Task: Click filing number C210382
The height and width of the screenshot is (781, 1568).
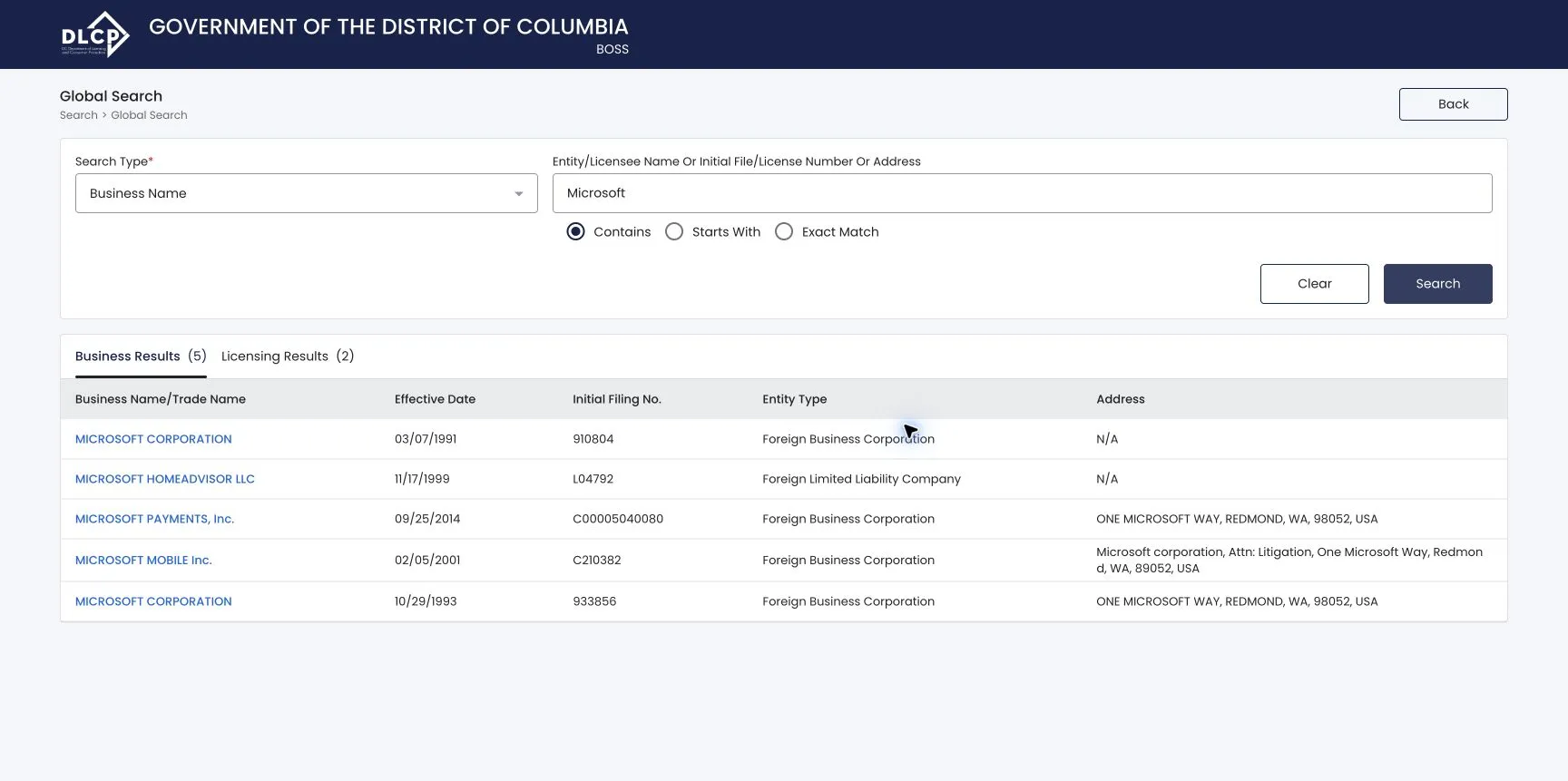Action: [x=597, y=561]
